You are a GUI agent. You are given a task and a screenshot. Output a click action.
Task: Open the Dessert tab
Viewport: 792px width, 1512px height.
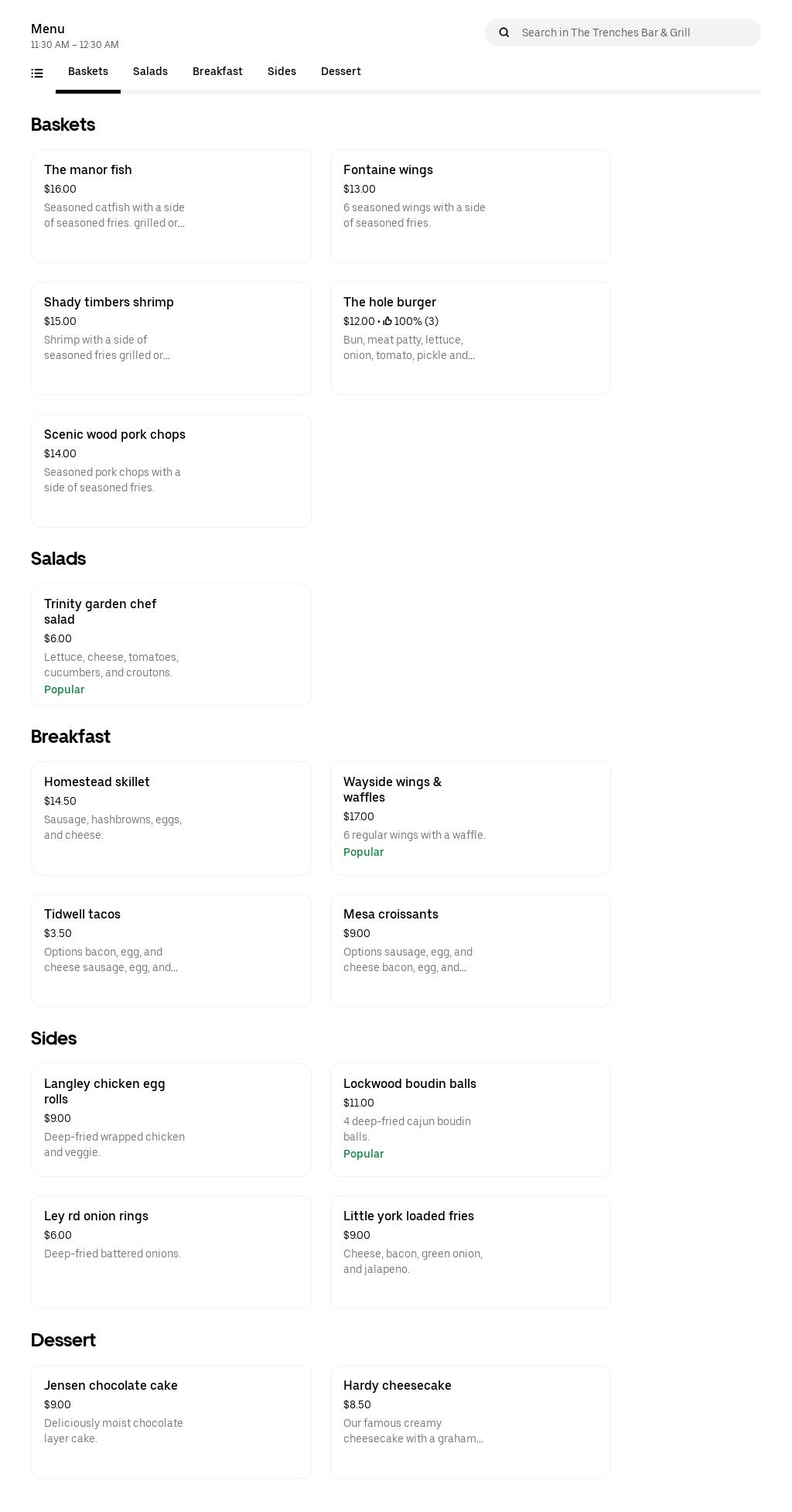coord(340,72)
